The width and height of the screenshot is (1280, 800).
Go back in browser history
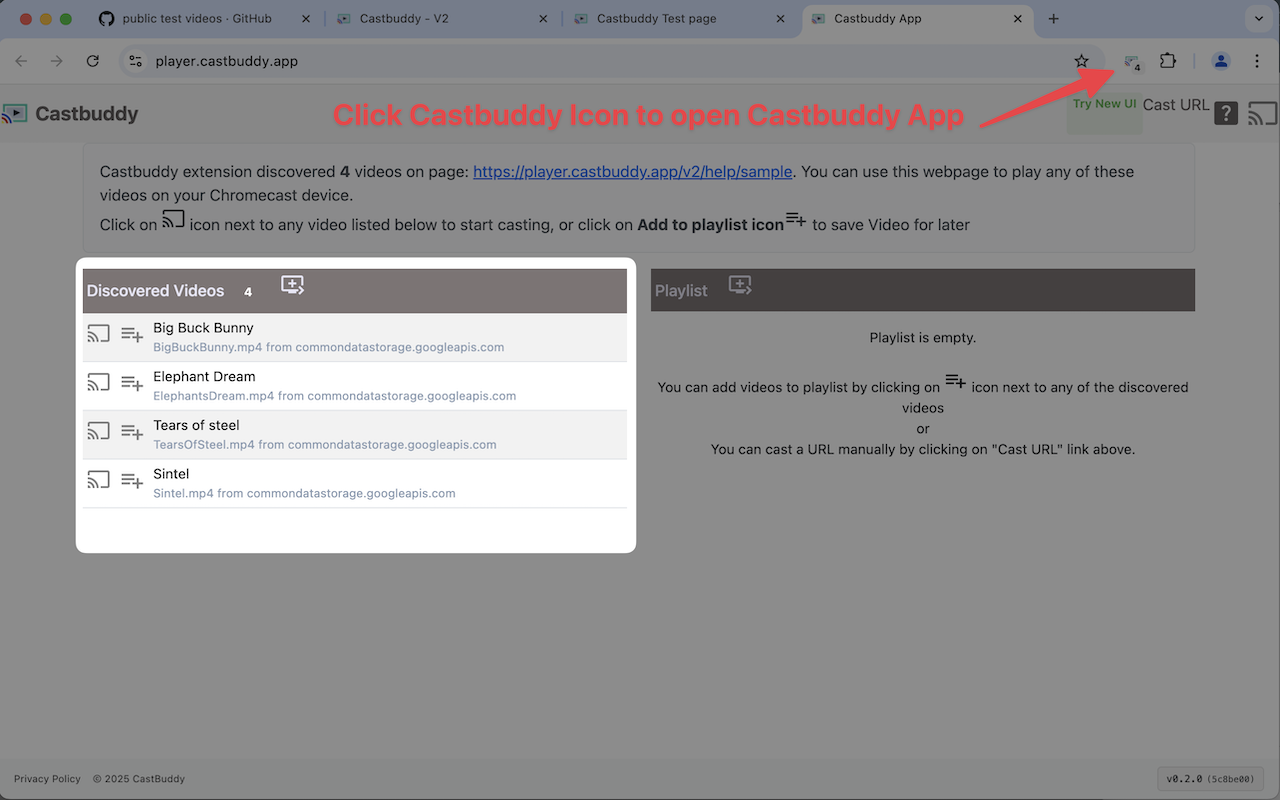click(x=21, y=61)
